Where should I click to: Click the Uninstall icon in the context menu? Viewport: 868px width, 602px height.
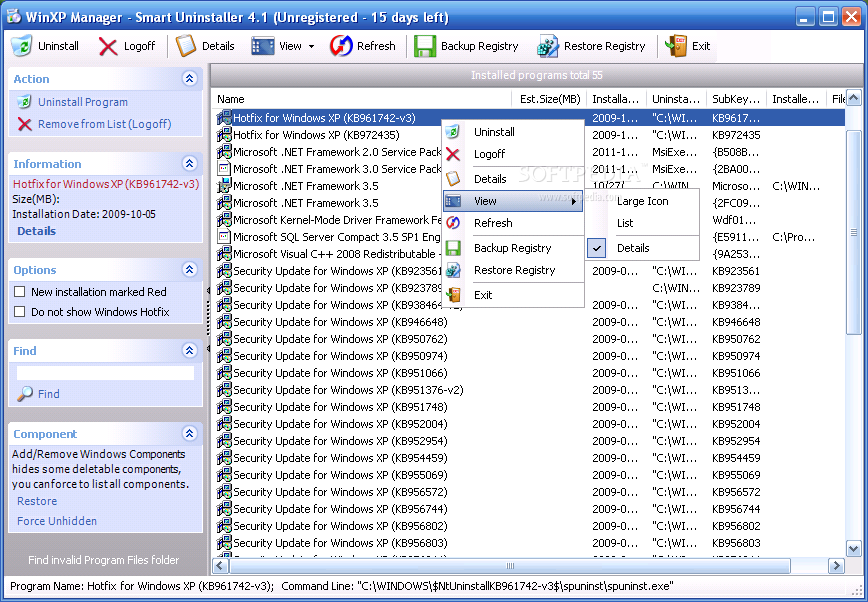coord(453,132)
